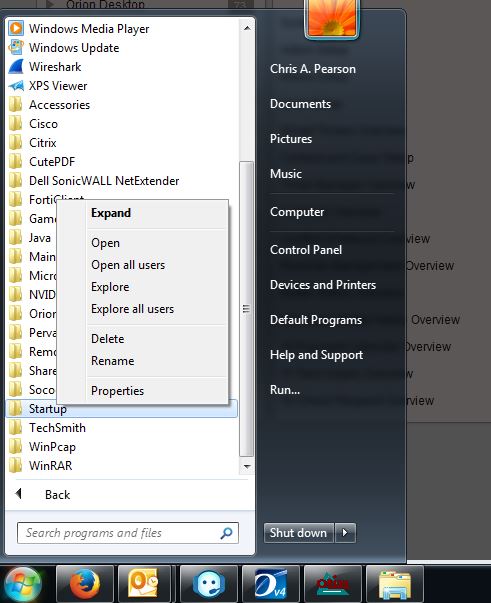Viewport: 491px width, 603px height.
Task: Focus the Search programs and files box
Action: (x=128, y=533)
